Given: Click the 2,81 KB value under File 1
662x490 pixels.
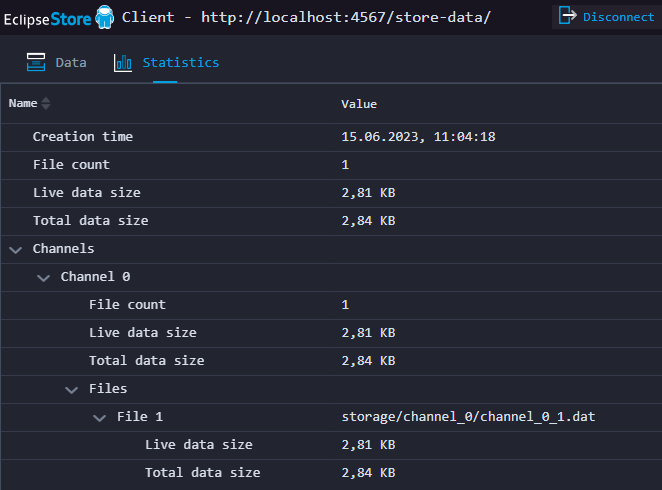Looking at the screenshot, I should 368,445.
